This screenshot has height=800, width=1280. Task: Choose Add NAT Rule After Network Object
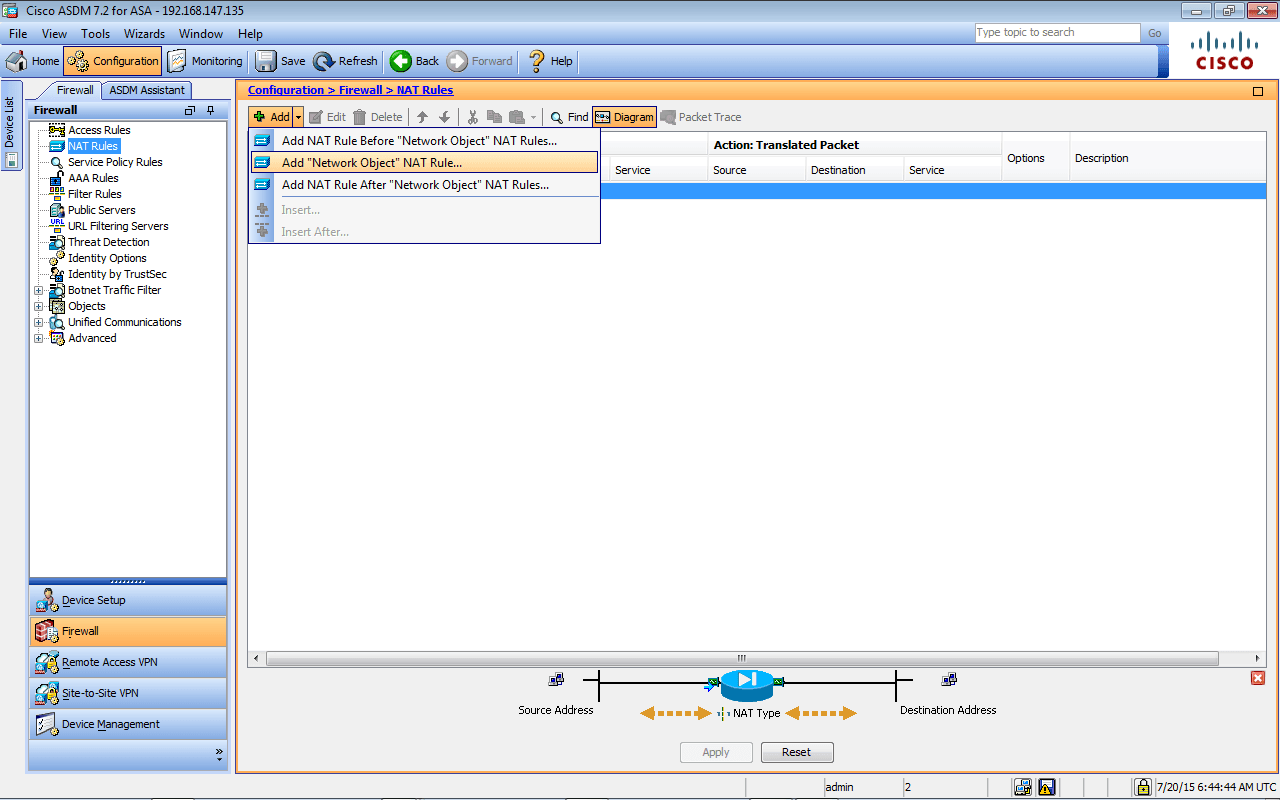point(424,185)
